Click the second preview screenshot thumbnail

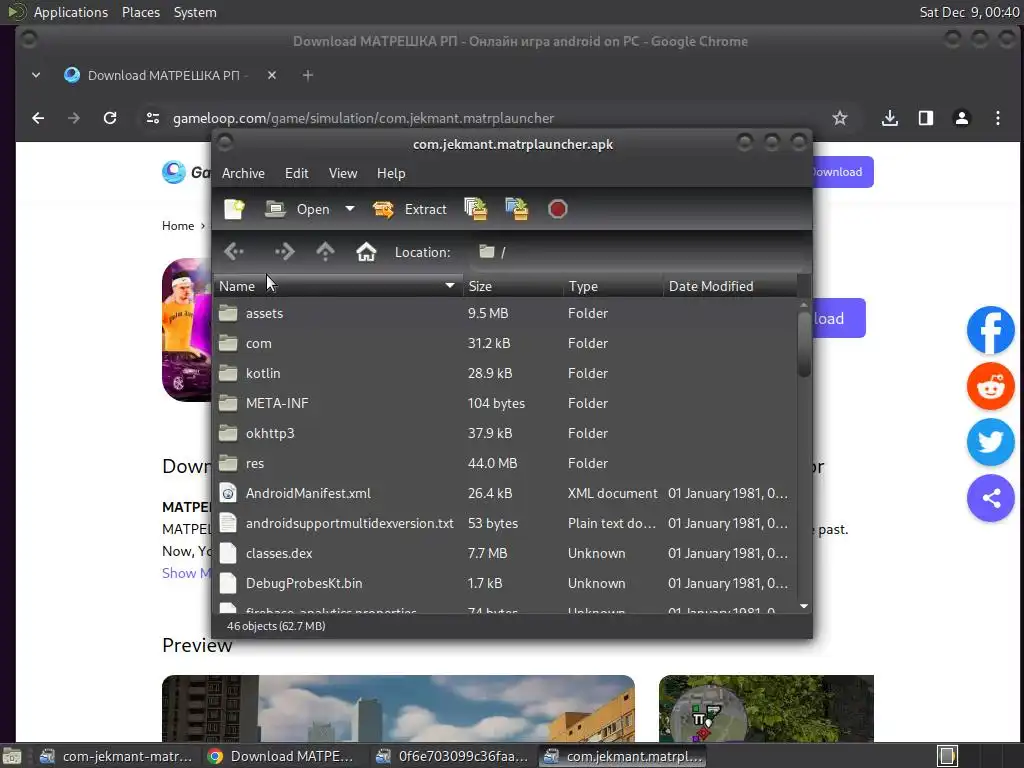(x=766, y=709)
